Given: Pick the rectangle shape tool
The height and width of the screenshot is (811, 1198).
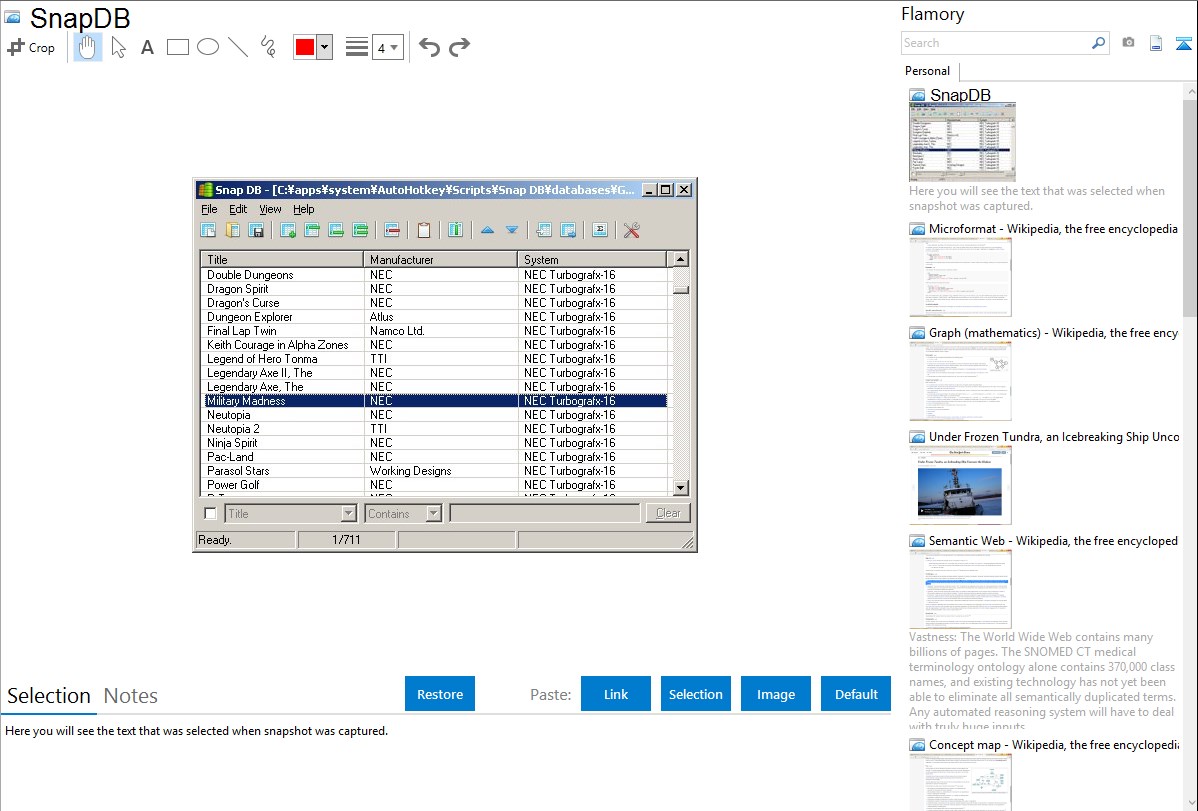Looking at the screenshot, I should click(x=178, y=47).
